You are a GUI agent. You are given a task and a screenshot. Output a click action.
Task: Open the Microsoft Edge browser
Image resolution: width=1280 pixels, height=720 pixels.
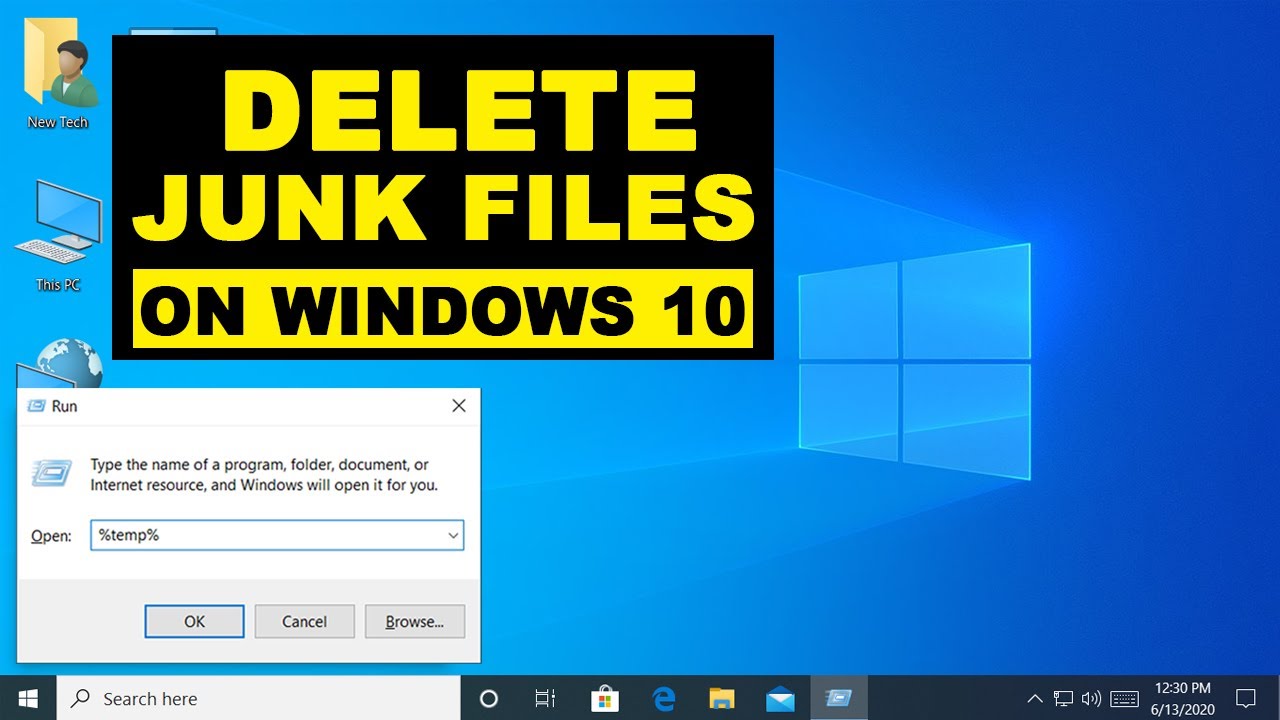(x=663, y=698)
